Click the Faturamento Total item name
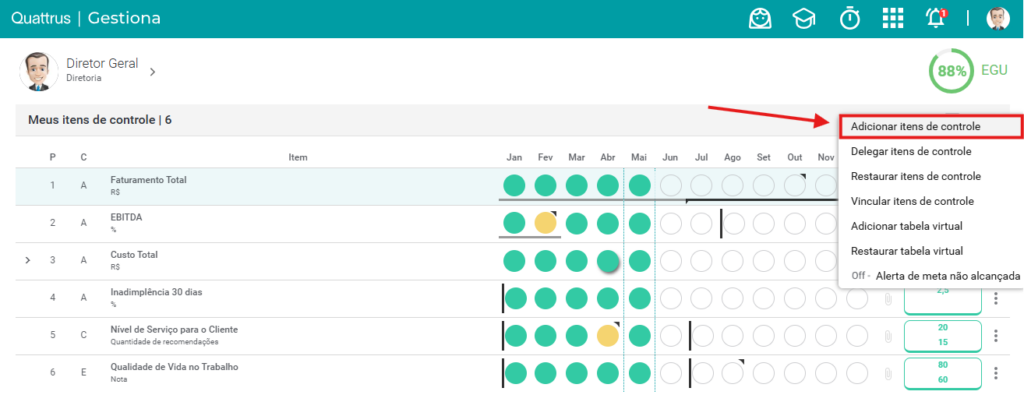 point(148,180)
